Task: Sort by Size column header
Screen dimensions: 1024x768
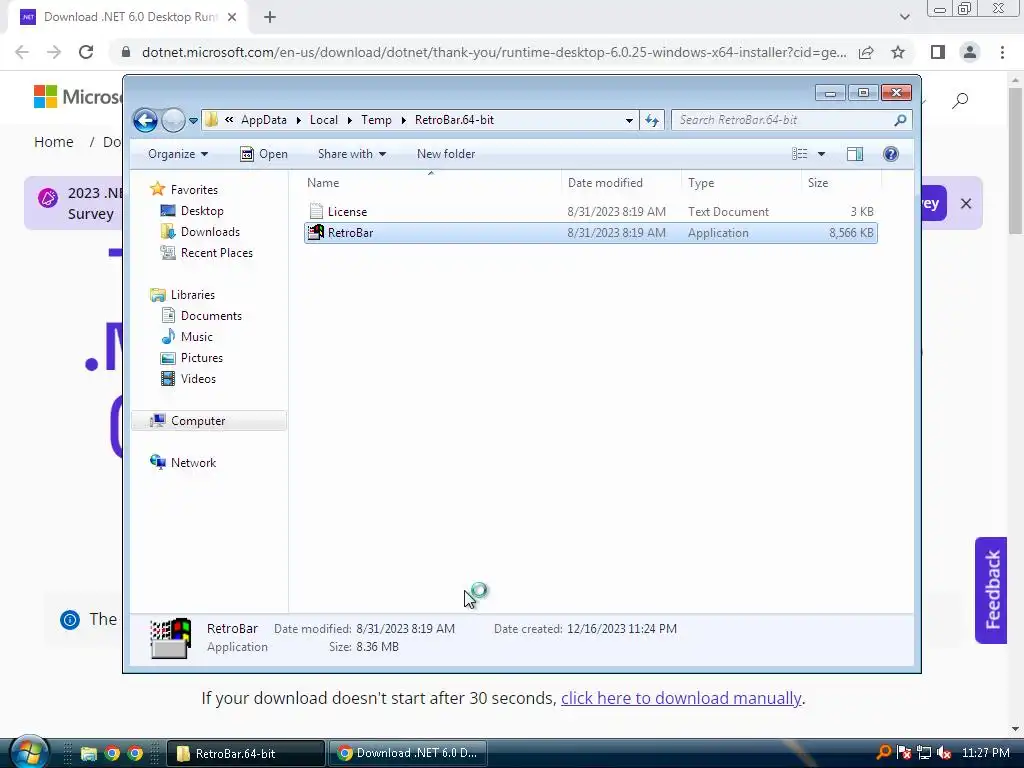Action: point(841,183)
